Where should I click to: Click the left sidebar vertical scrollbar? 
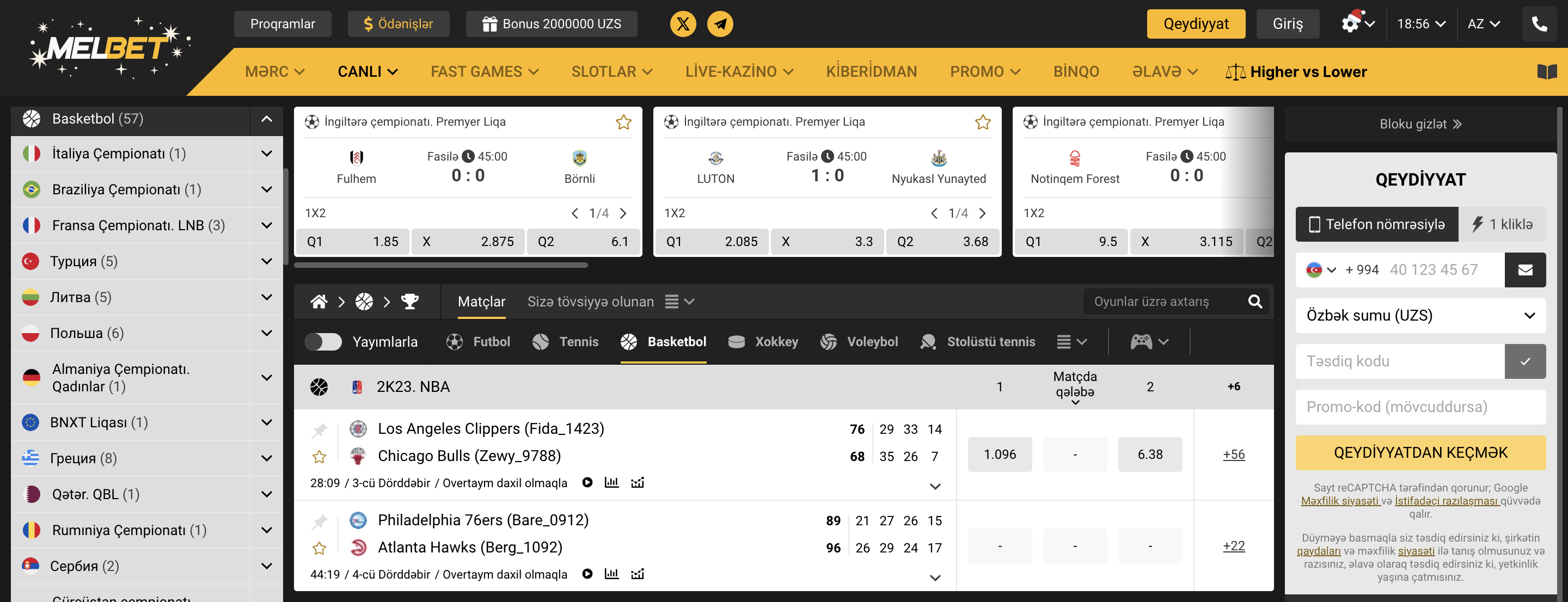click(x=285, y=216)
